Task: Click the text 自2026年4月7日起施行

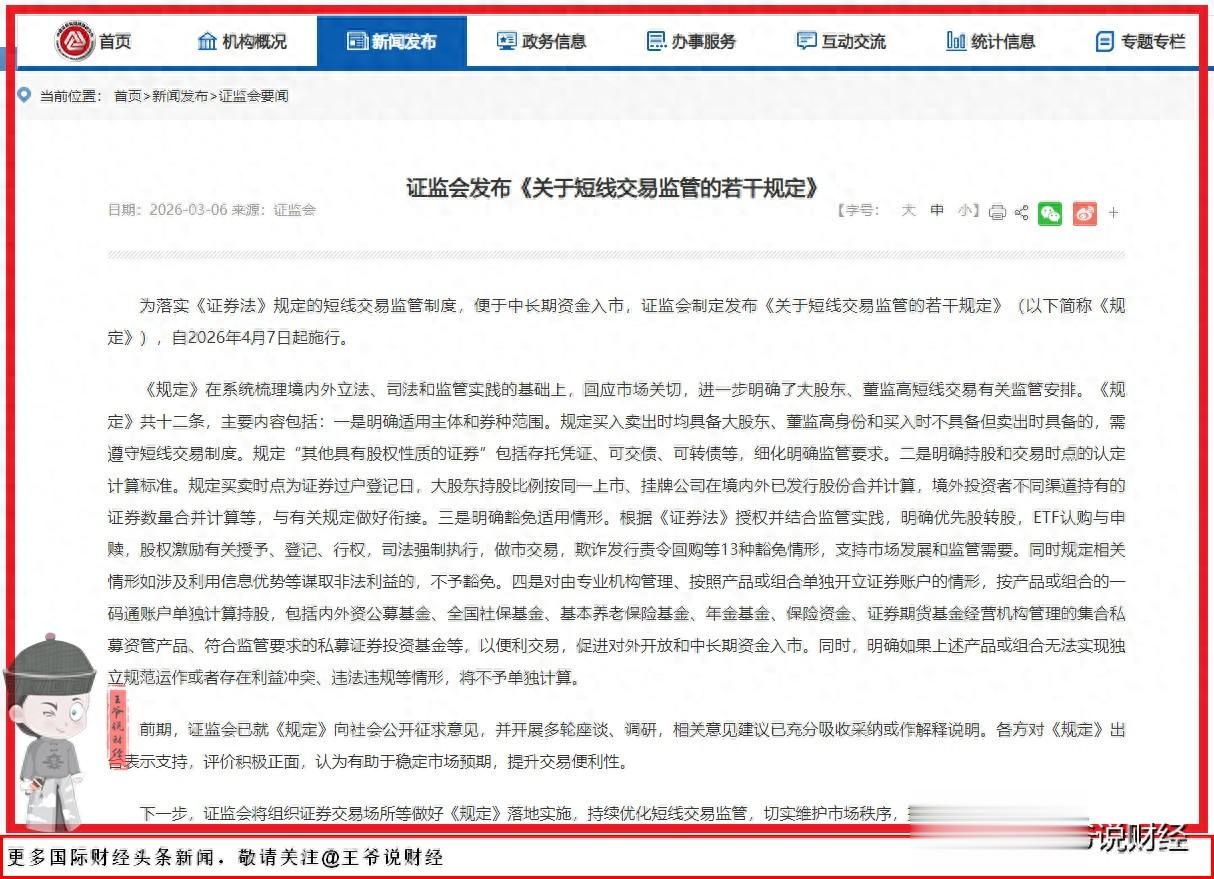Action: coord(259,338)
